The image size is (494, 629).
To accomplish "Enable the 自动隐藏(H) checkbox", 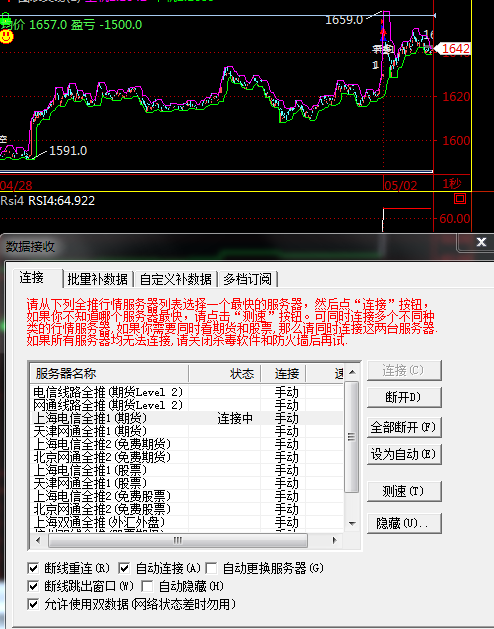I will click(x=147, y=586).
